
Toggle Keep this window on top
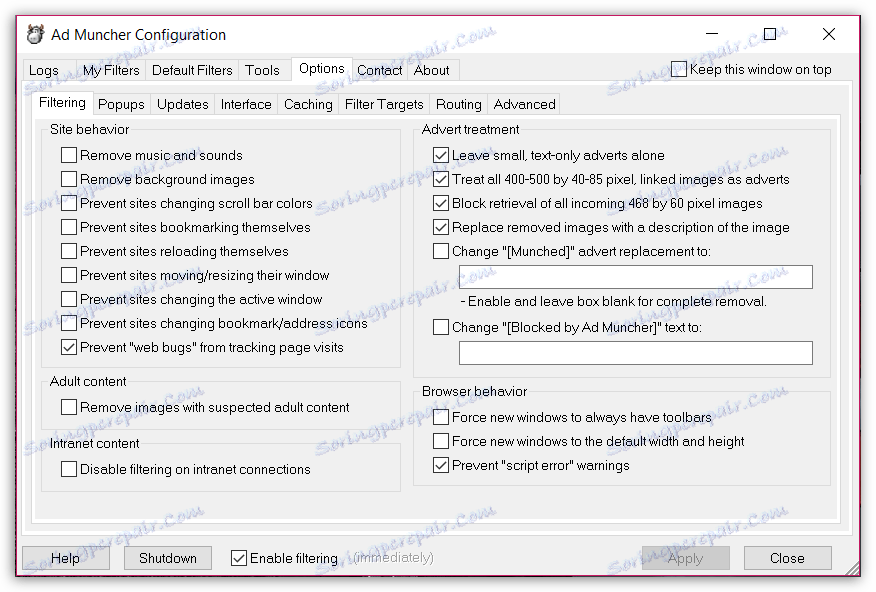pyautogui.click(x=679, y=69)
